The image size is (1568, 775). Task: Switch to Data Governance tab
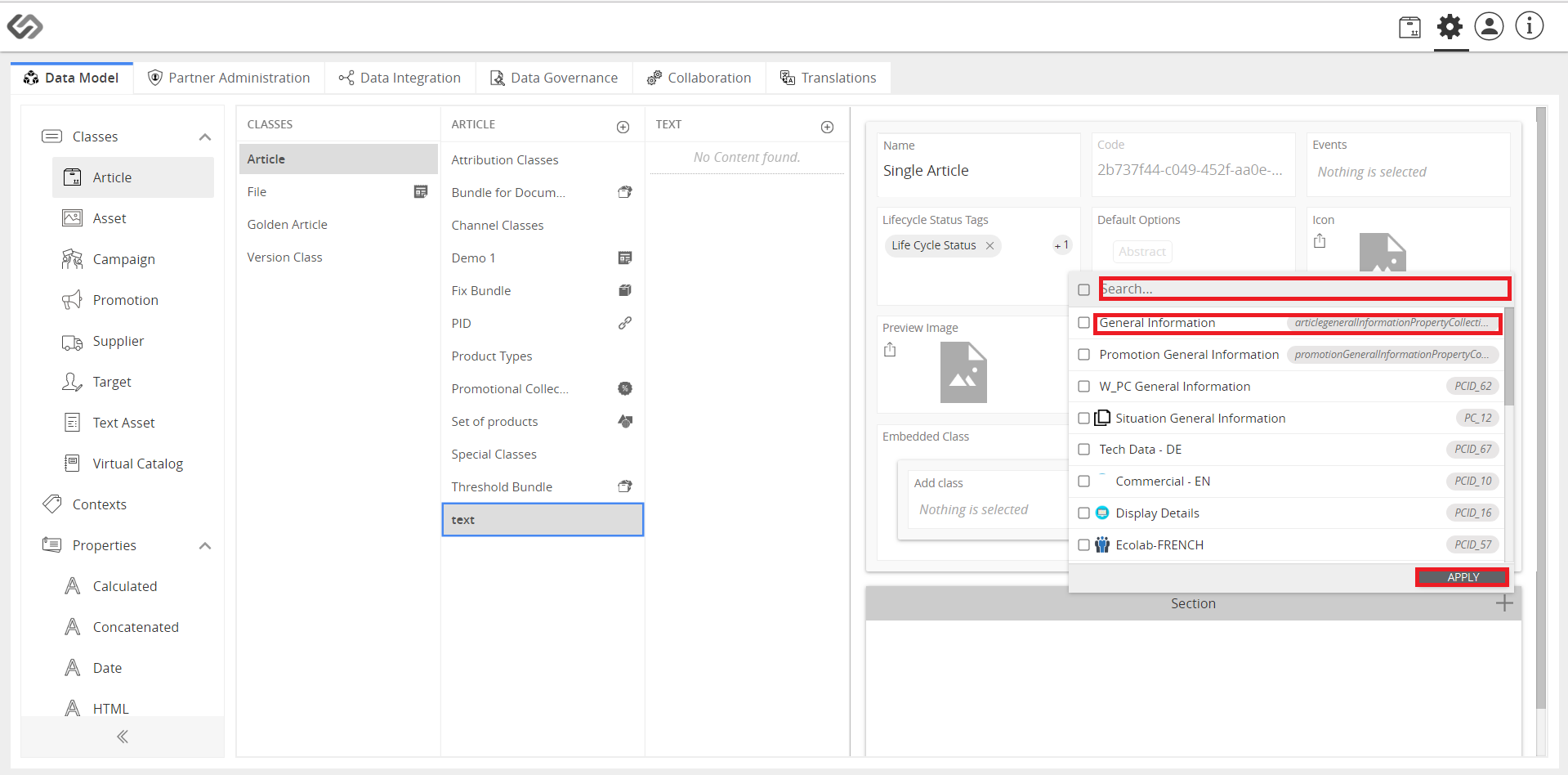(x=554, y=78)
